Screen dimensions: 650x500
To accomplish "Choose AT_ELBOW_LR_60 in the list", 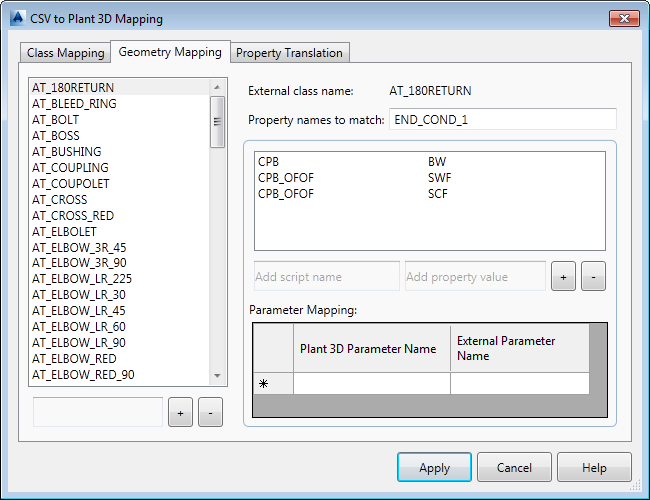I will [120, 327].
